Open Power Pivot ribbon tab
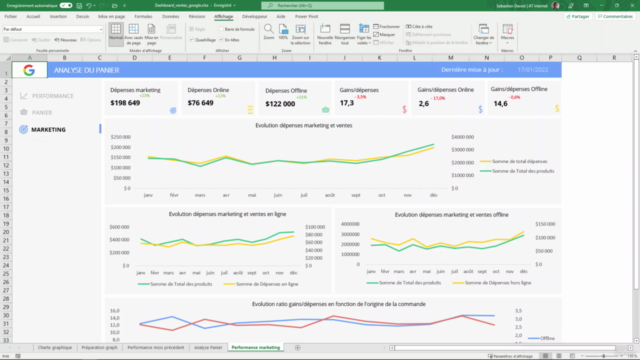Image resolution: width=640 pixels, height=360 pixels. (x=307, y=16)
